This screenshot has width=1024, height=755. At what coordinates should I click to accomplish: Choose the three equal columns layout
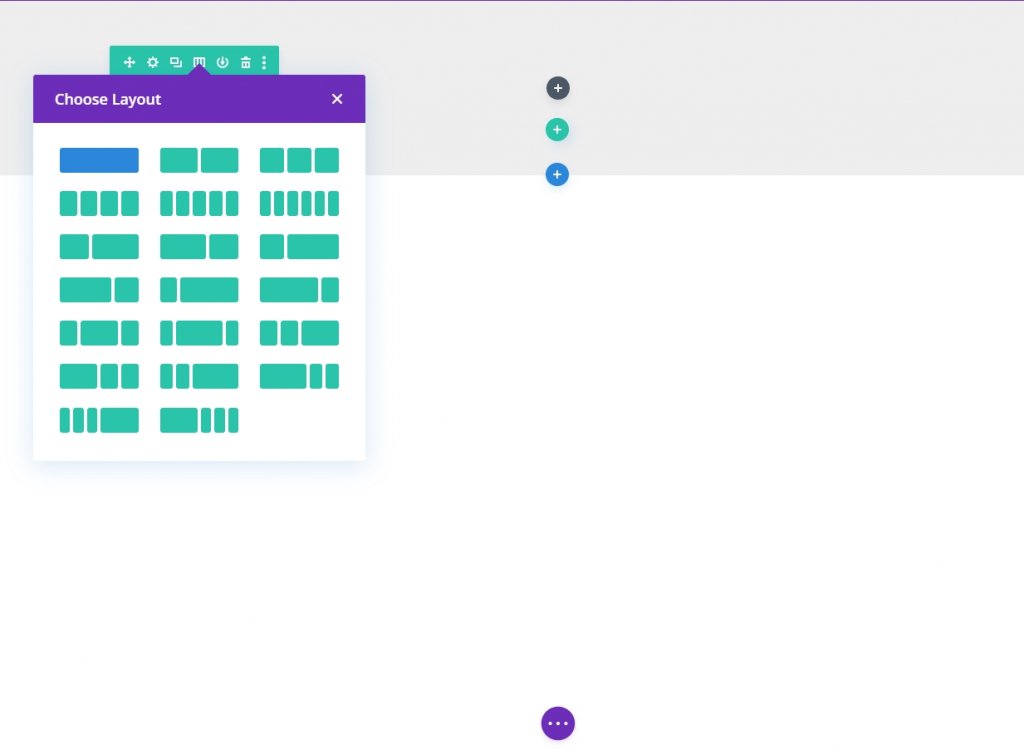(x=299, y=160)
